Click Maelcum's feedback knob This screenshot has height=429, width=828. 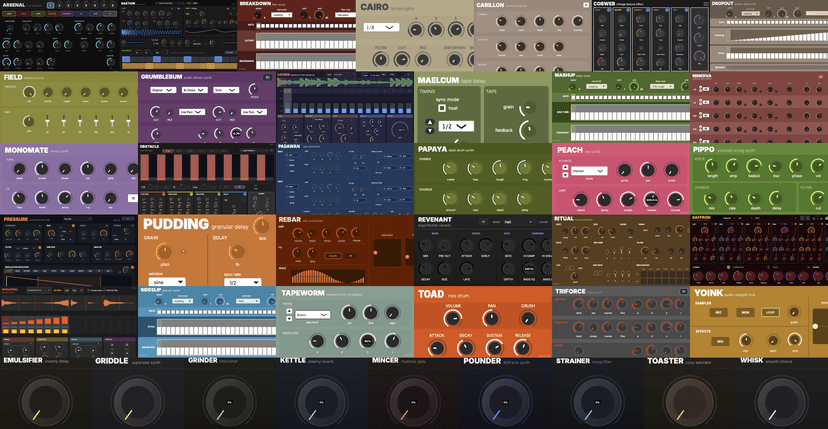[x=528, y=129]
